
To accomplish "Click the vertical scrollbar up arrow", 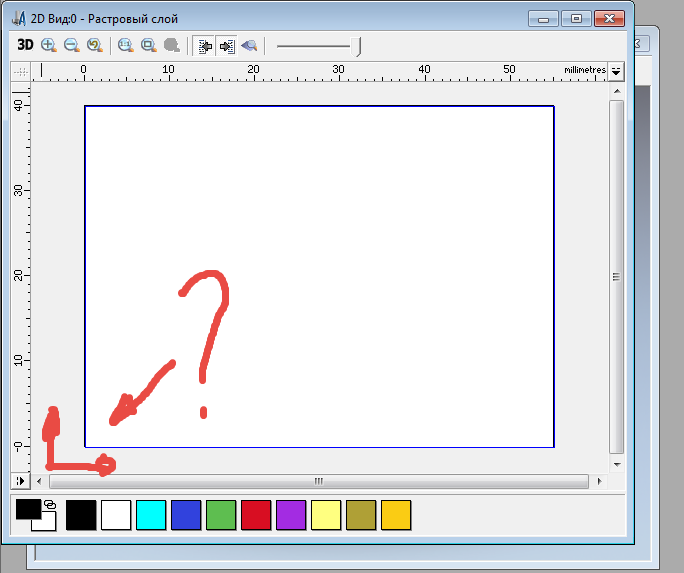I will pyautogui.click(x=617, y=91).
